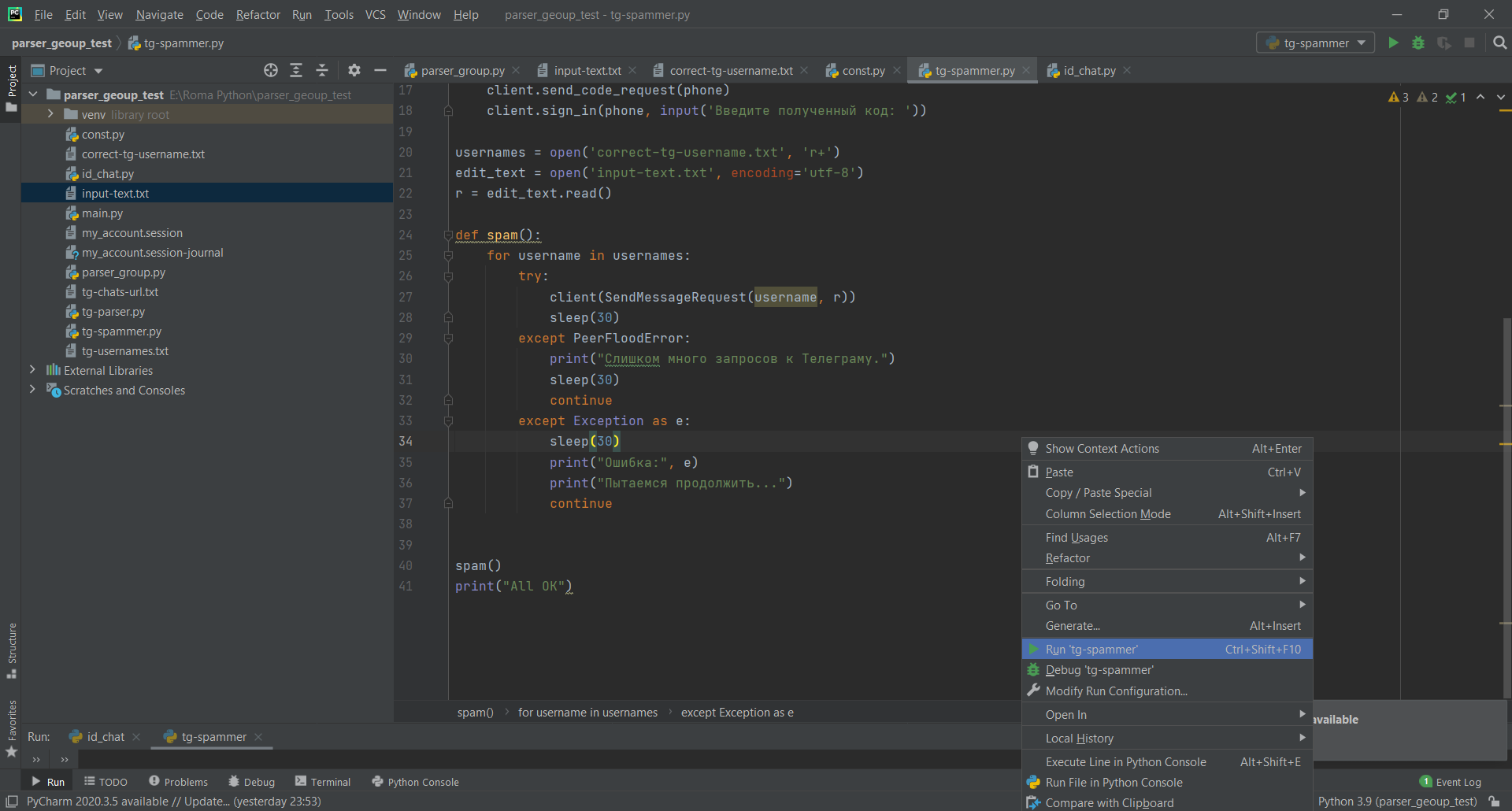The height and width of the screenshot is (811, 1512).
Task: Choose Show Context Actions
Action: 1167,449
